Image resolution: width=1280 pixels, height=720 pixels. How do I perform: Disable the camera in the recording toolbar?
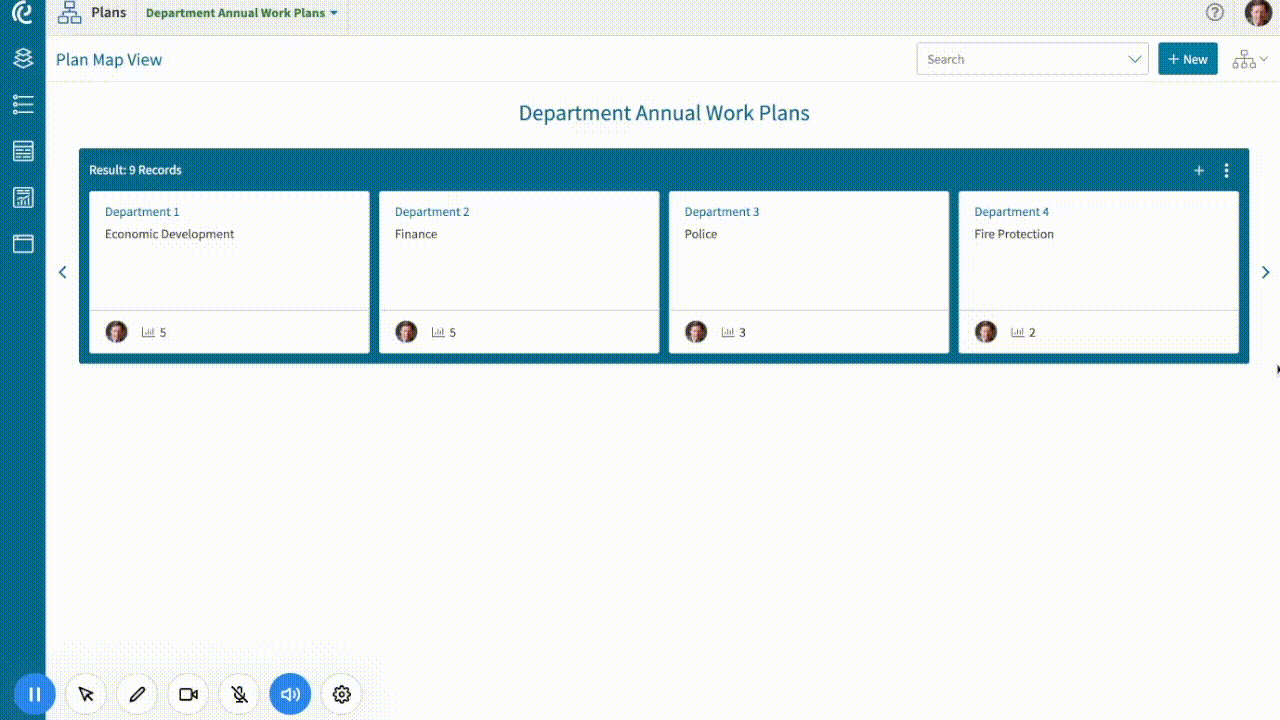pos(188,693)
